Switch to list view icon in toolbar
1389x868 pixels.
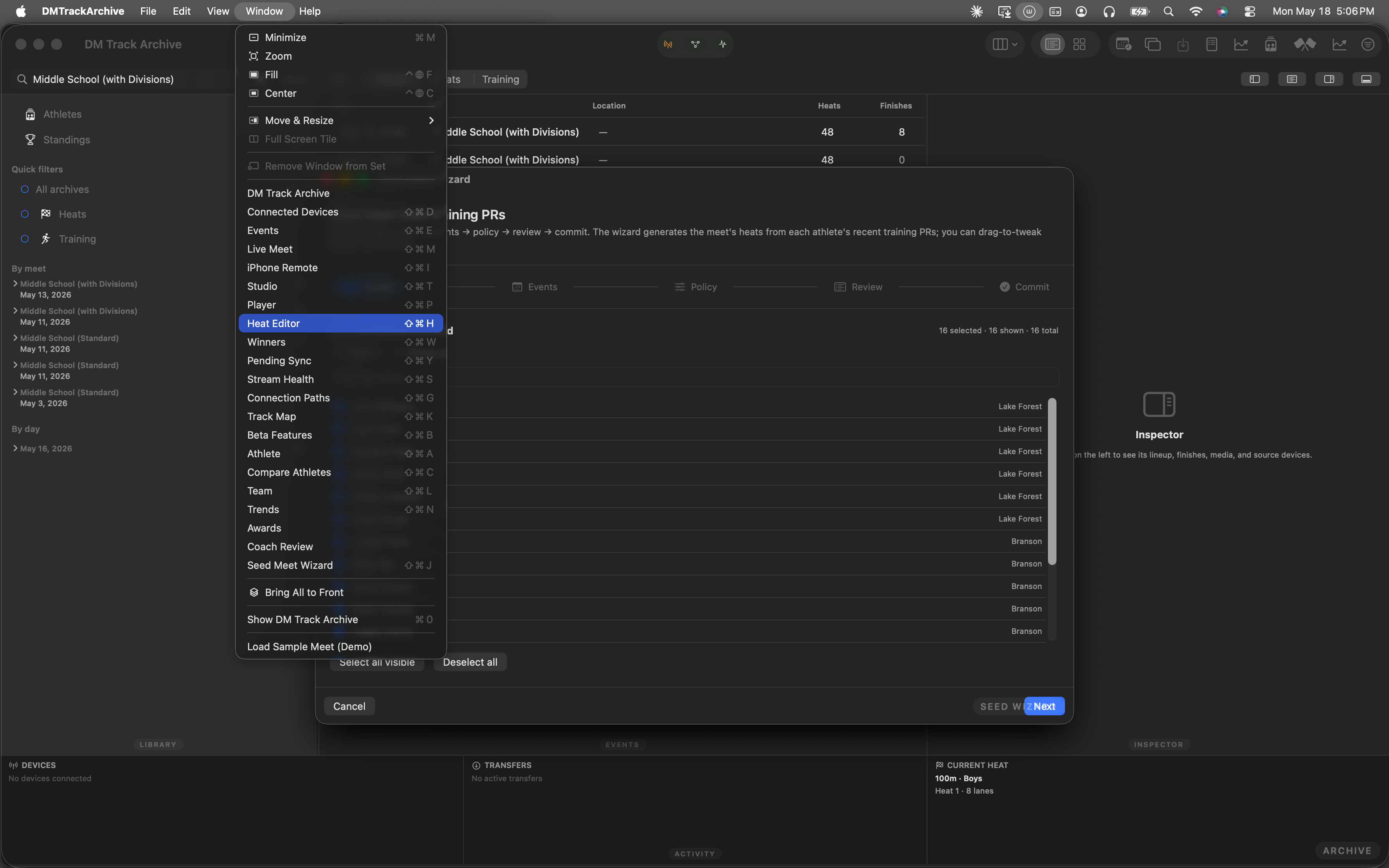[1052, 44]
